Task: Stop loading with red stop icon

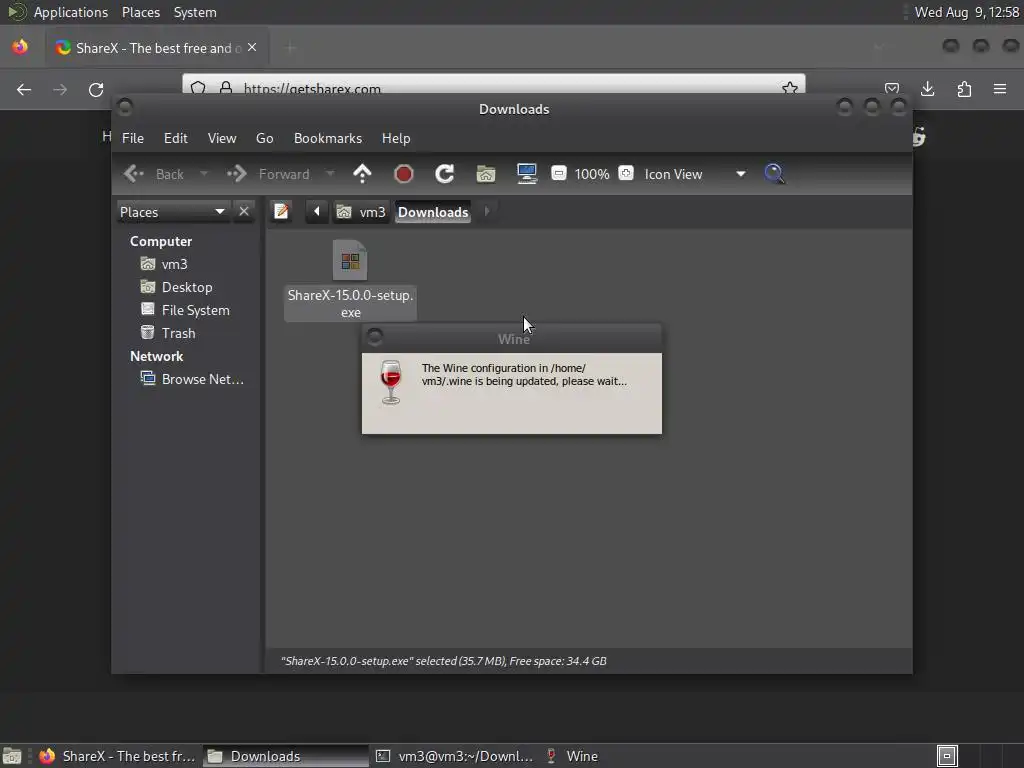Action: click(x=404, y=174)
